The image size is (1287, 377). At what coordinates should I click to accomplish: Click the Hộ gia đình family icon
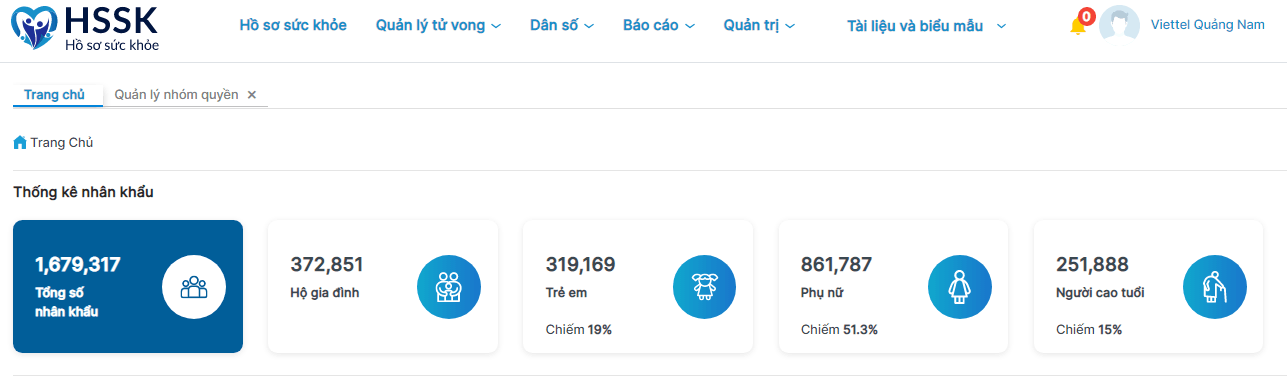[x=449, y=287]
